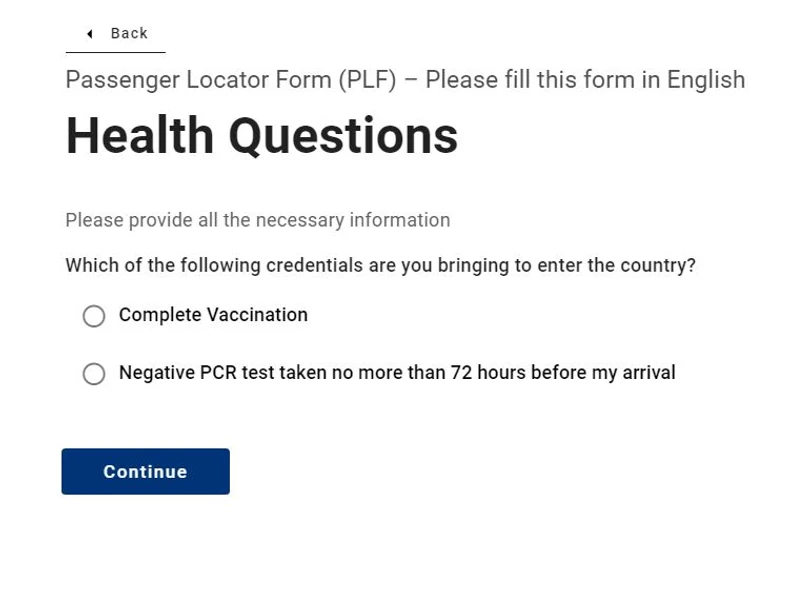Image resolution: width=790 pixels, height=614 pixels.
Task: Click 'Please fill this form in English' text
Action: [585, 80]
